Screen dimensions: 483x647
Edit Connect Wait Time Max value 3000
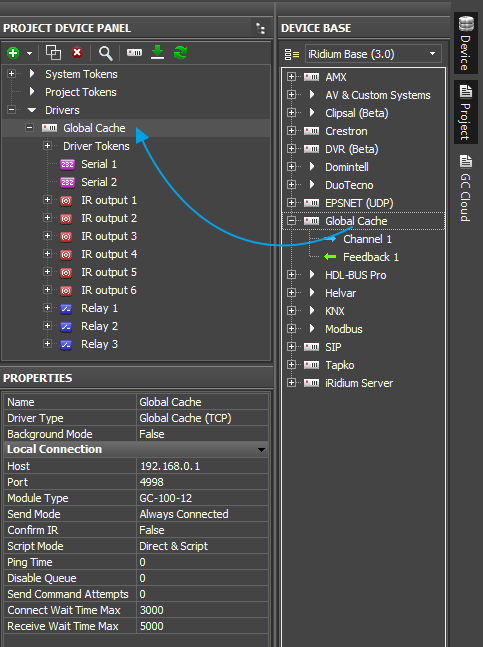tap(202, 610)
